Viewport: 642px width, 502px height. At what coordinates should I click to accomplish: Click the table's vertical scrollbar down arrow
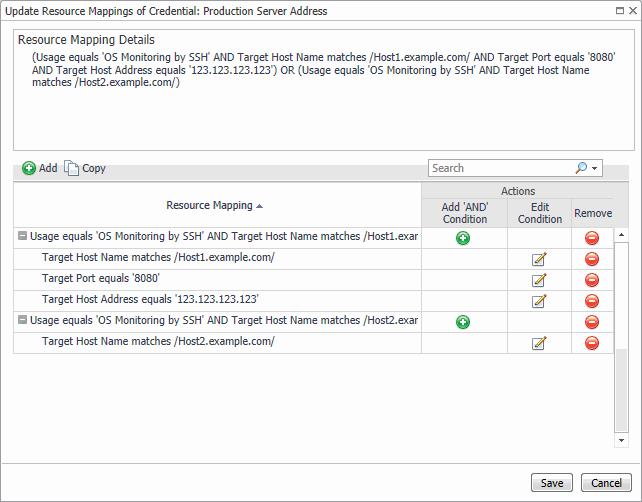(x=621, y=439)
